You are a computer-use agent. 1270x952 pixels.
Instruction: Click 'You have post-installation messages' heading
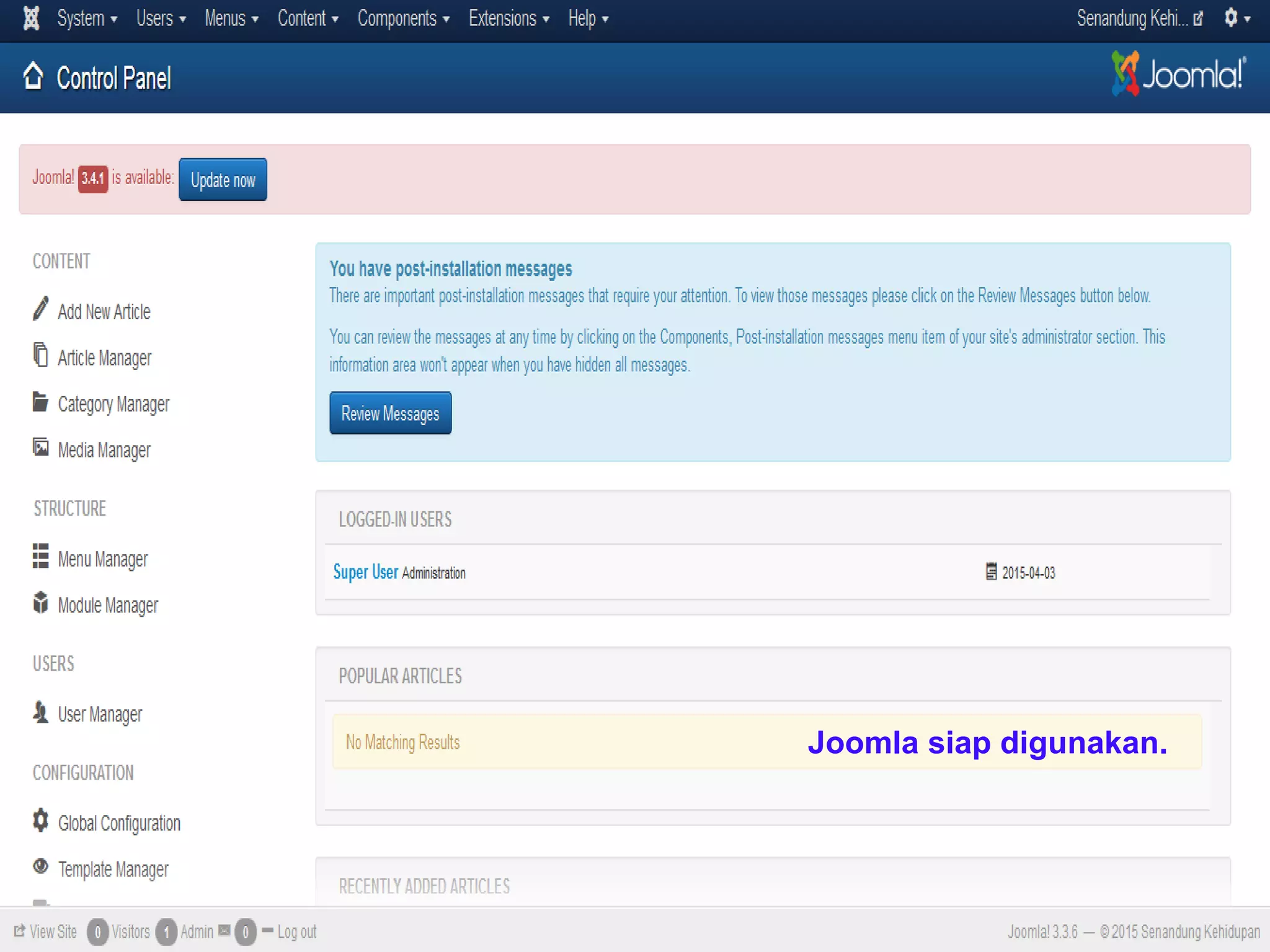451,269
